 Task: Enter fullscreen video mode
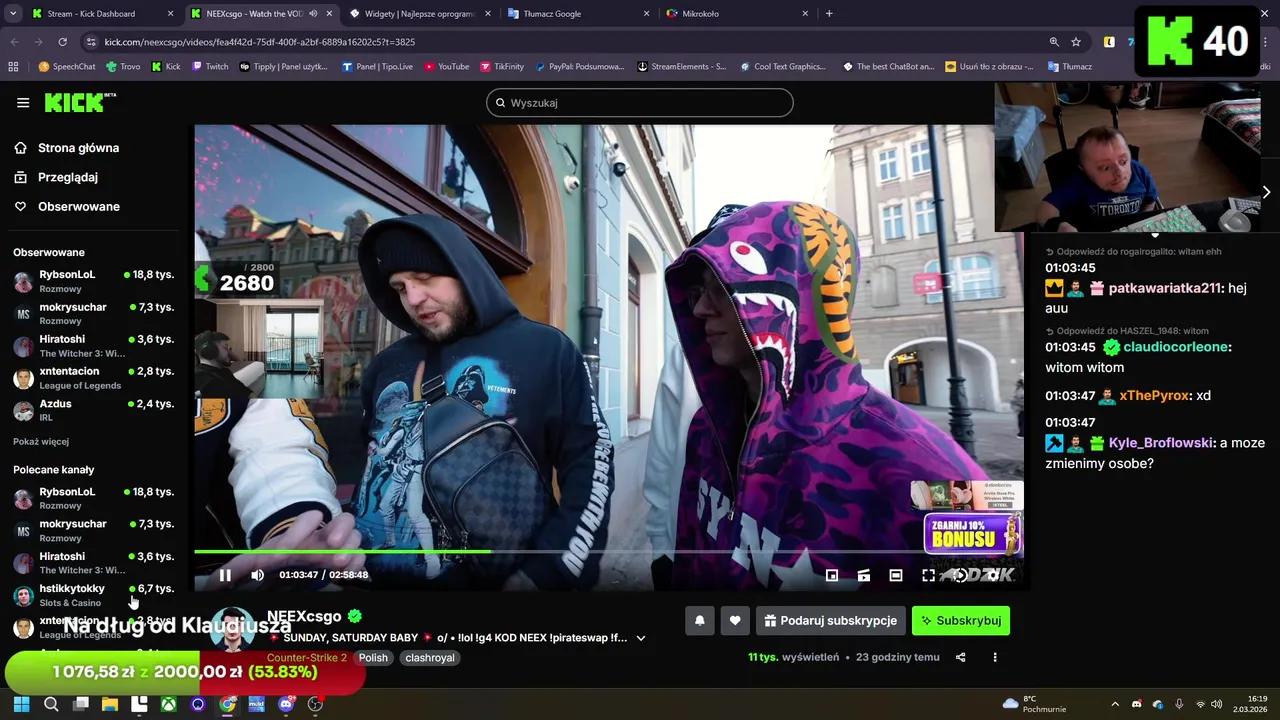pos(928,575)
